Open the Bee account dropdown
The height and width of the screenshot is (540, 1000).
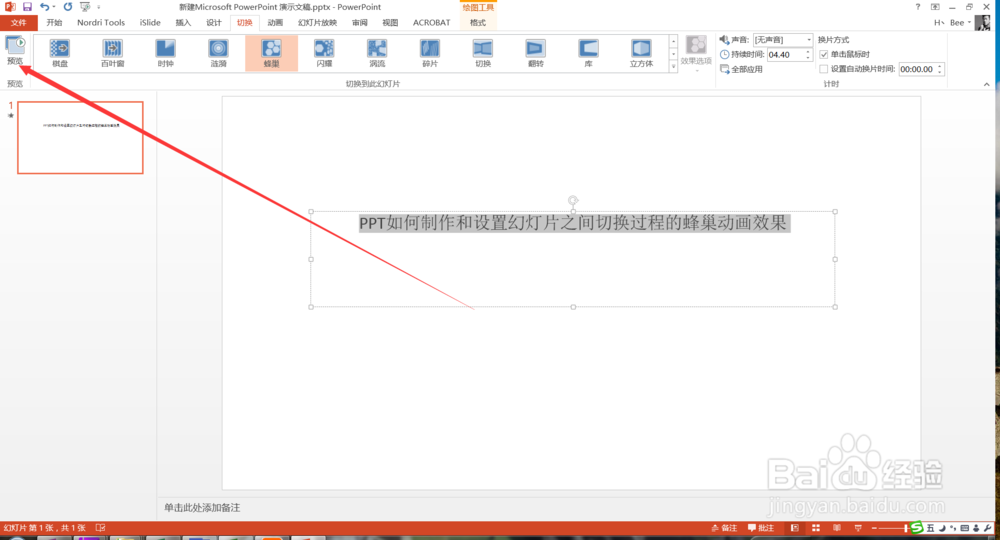point(960,22)
